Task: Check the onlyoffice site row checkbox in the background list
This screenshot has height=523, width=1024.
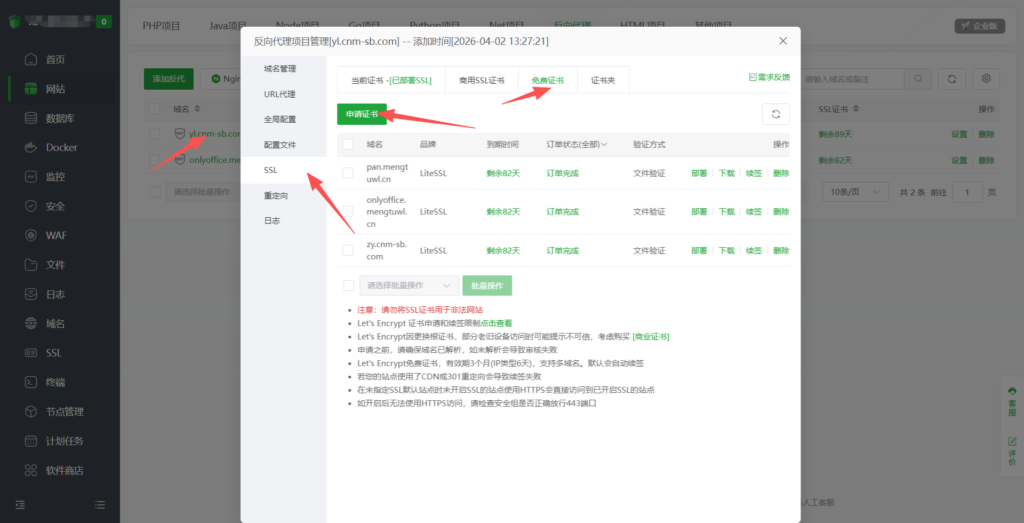Action: coord(155,160)
